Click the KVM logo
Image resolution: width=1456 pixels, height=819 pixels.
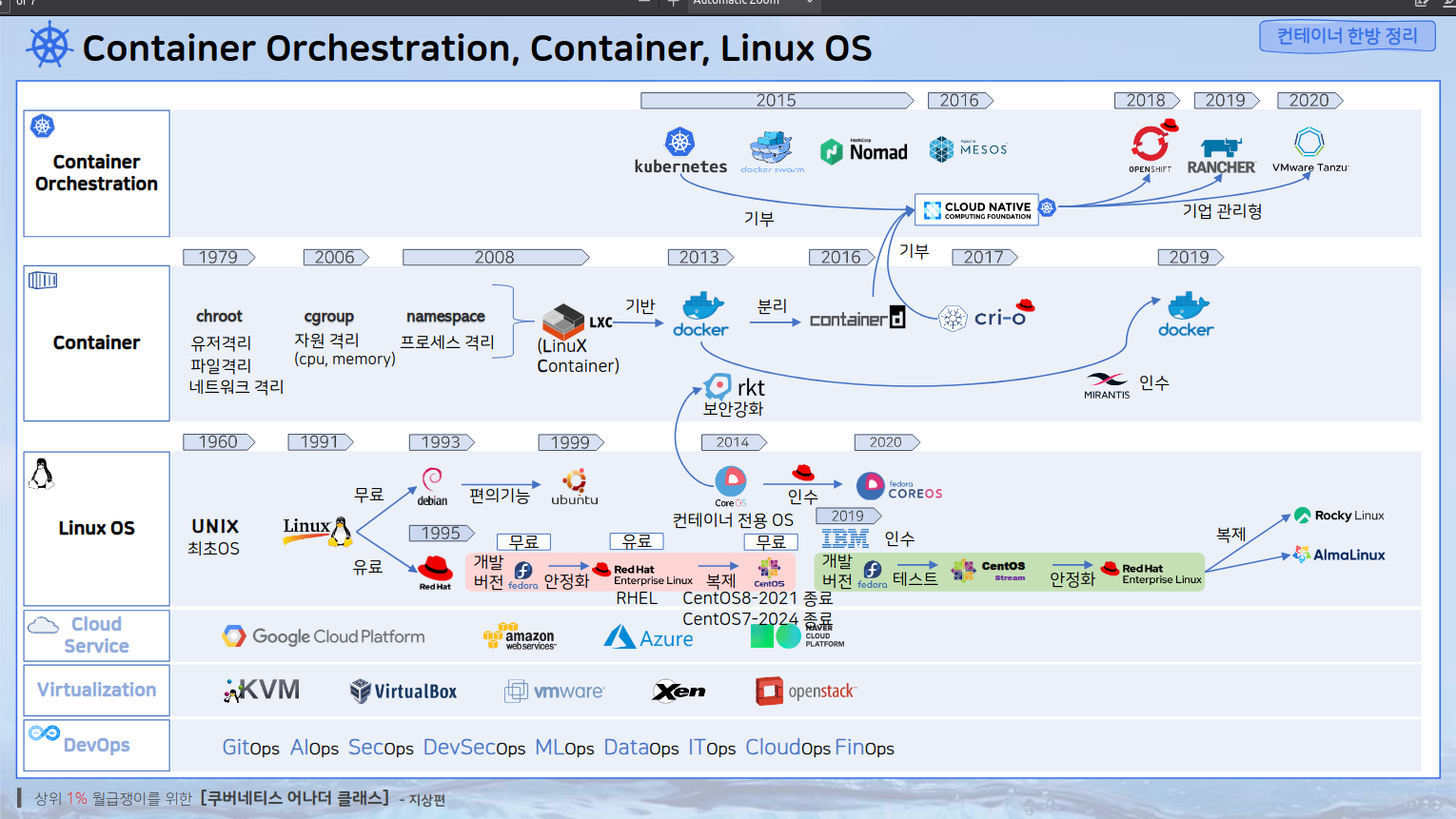(x=262, y=691)
